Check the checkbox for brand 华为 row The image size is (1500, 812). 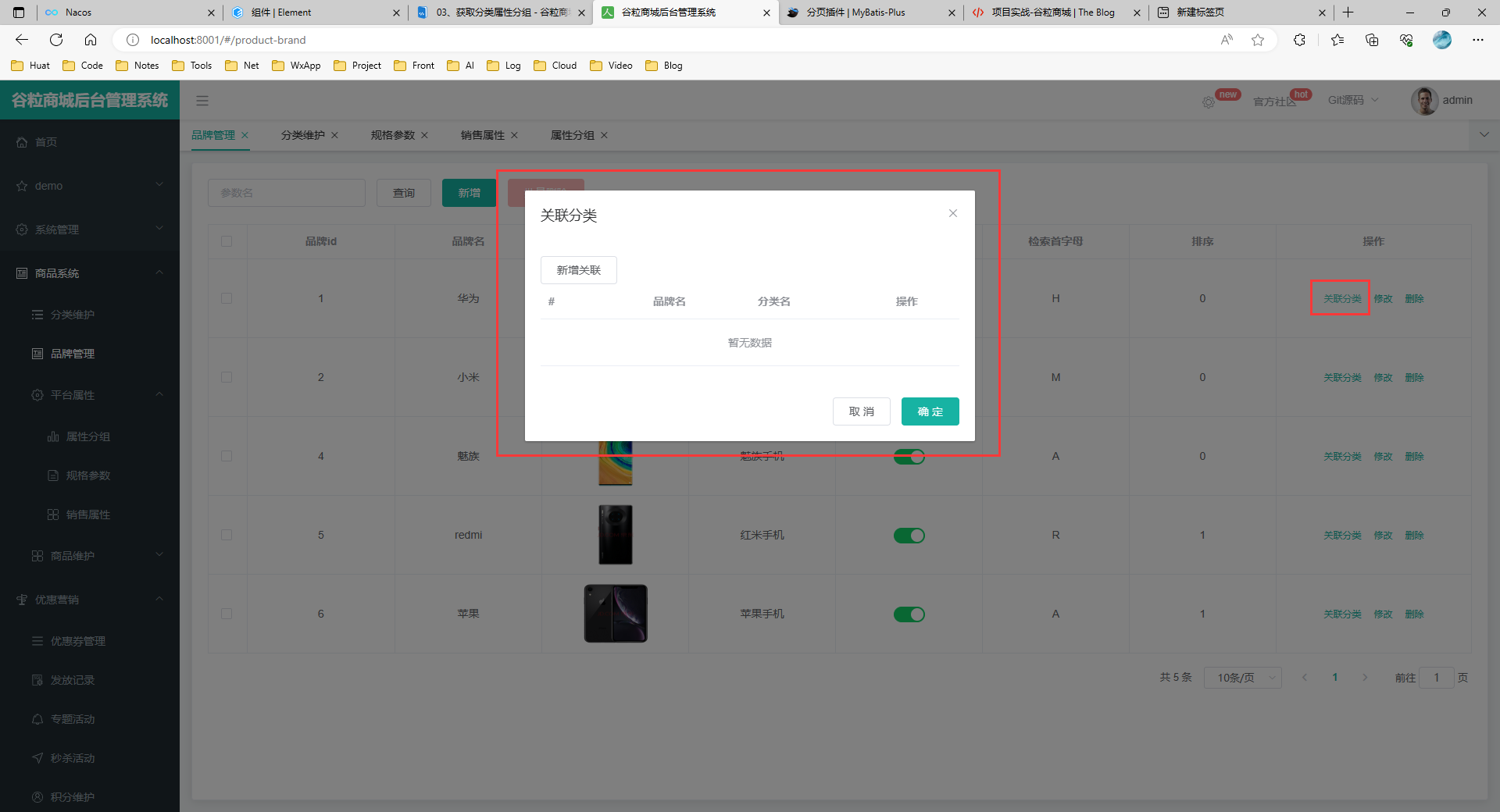pos(227,298)
